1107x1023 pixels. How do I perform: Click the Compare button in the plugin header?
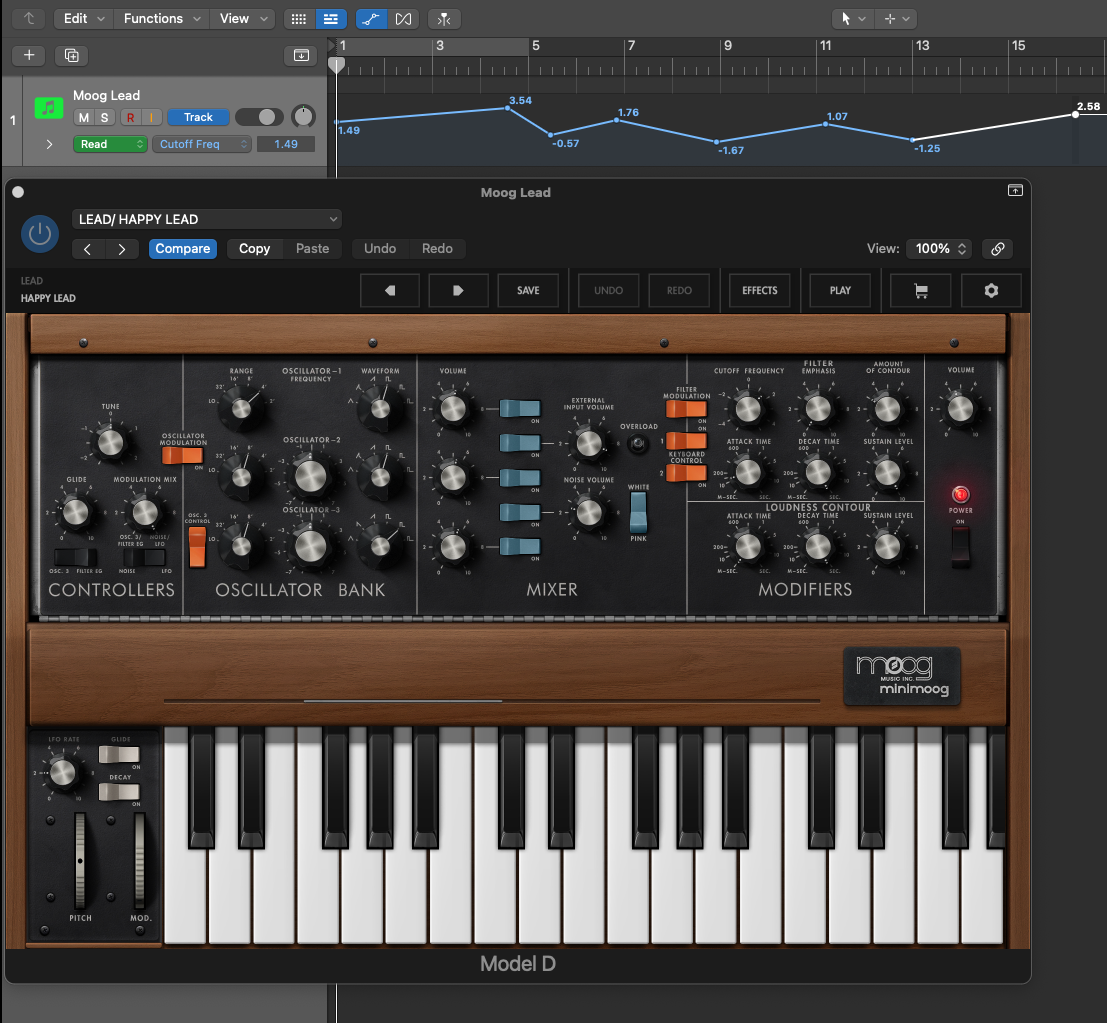[182, 248]
